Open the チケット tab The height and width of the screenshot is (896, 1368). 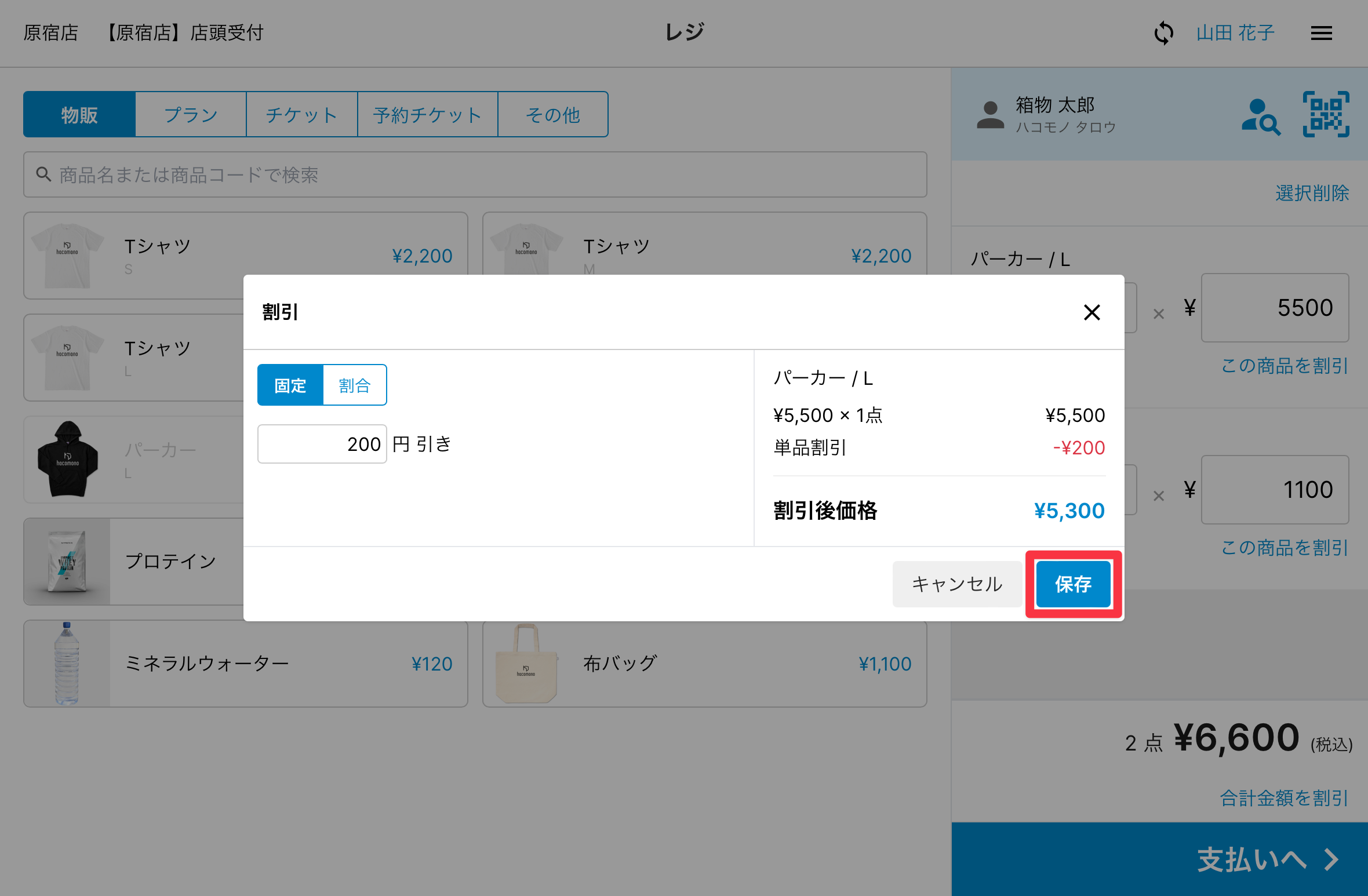(301, 115)
